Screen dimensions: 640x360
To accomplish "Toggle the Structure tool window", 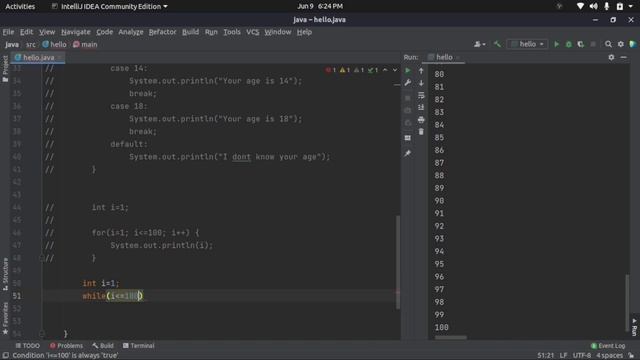I will coord(5,274).
